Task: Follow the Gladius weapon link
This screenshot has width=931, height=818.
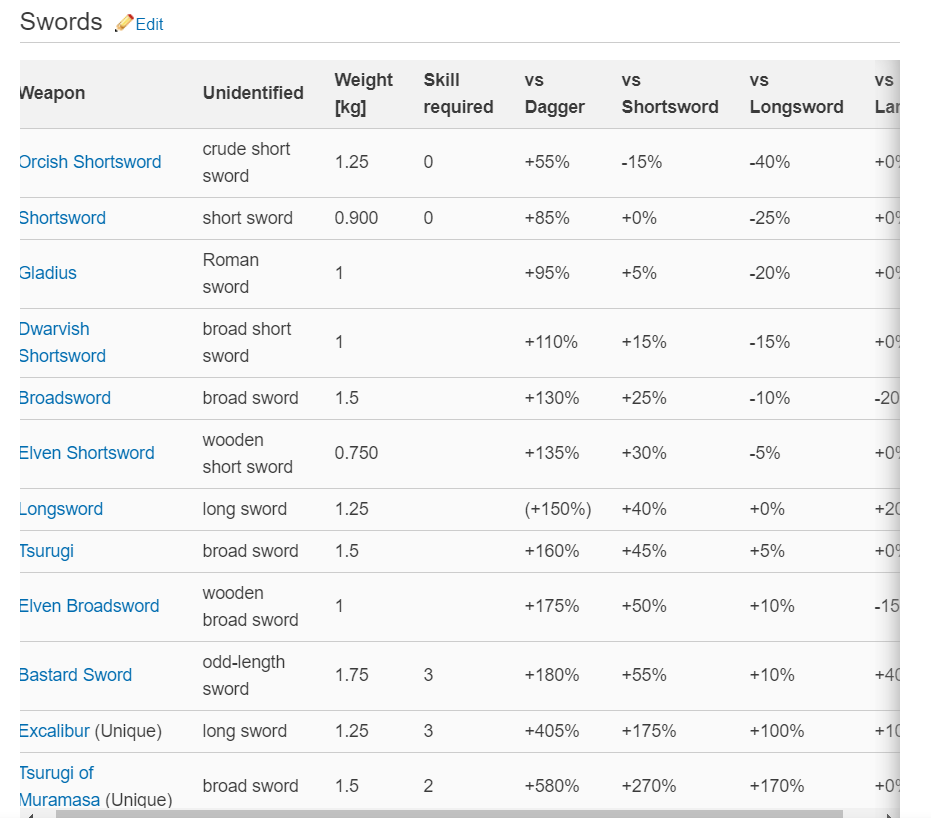Action: point(48,273)
